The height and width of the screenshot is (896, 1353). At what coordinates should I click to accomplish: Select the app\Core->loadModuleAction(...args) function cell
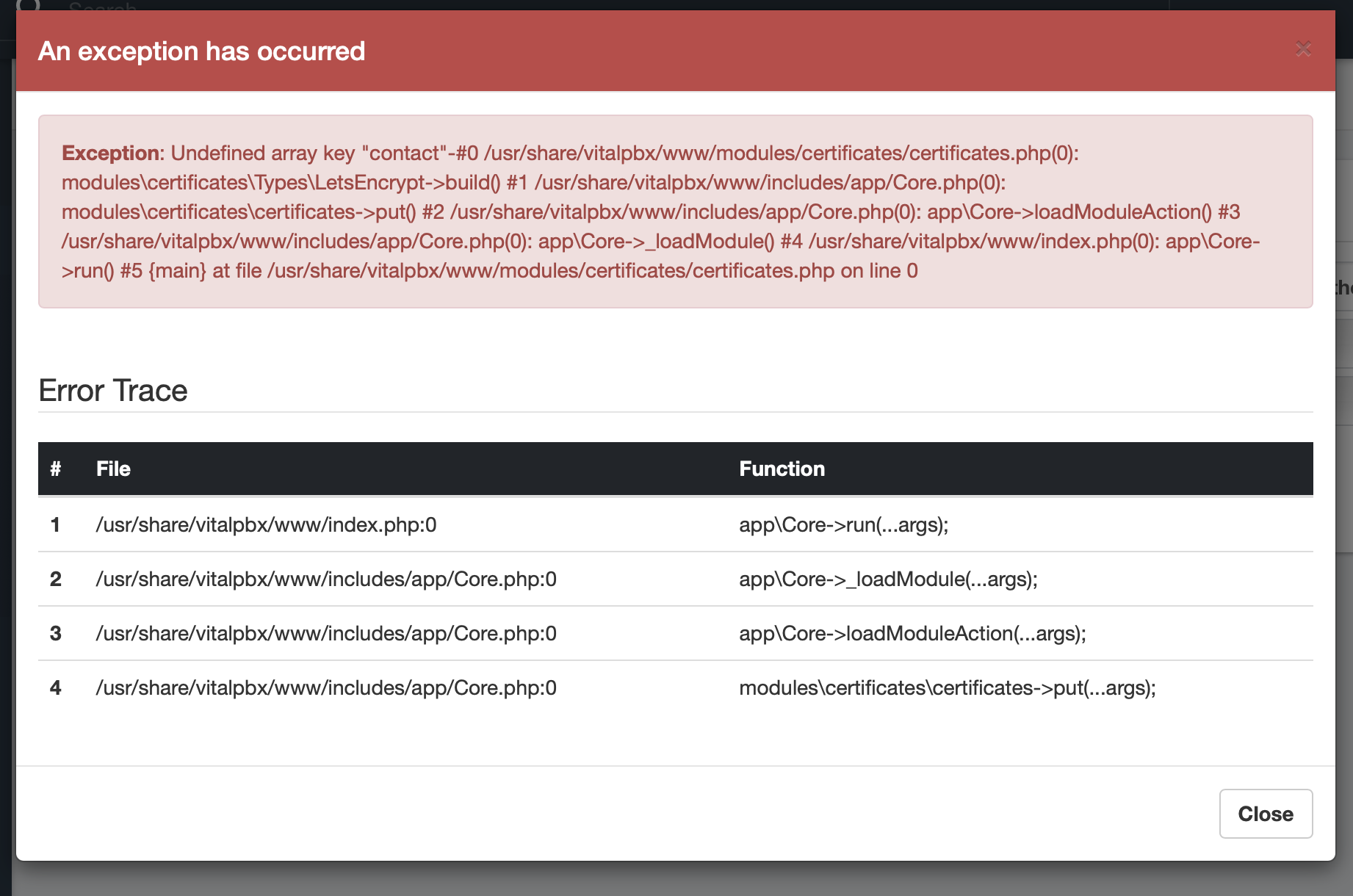click(x=912, y=634)
